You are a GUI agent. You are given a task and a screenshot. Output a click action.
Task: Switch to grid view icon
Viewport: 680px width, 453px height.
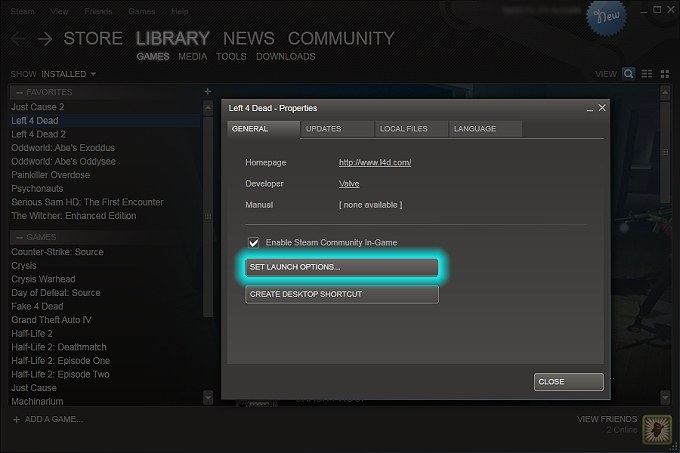pyautogui.click(x=665, y=74)
